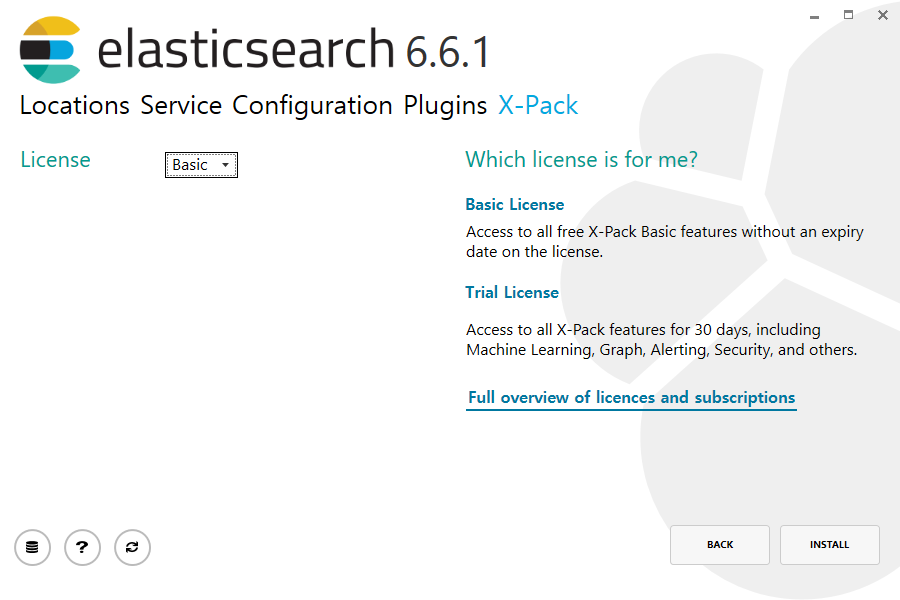Image resolution: width=900 pixels, height=600 pixels.
Task: Open help with the question mark icon
Action: (82, 547)
